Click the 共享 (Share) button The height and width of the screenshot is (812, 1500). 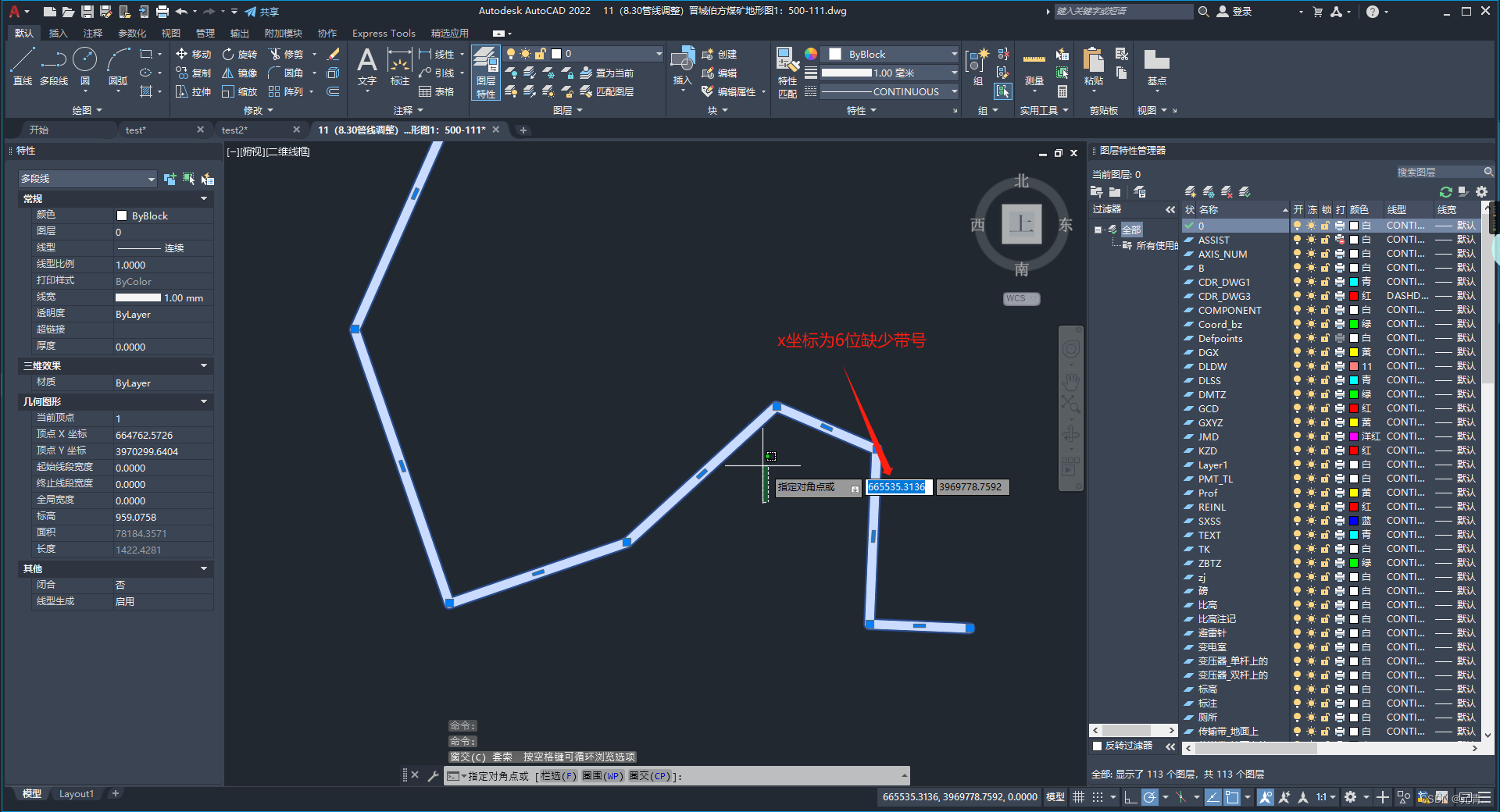coord(262,12)
